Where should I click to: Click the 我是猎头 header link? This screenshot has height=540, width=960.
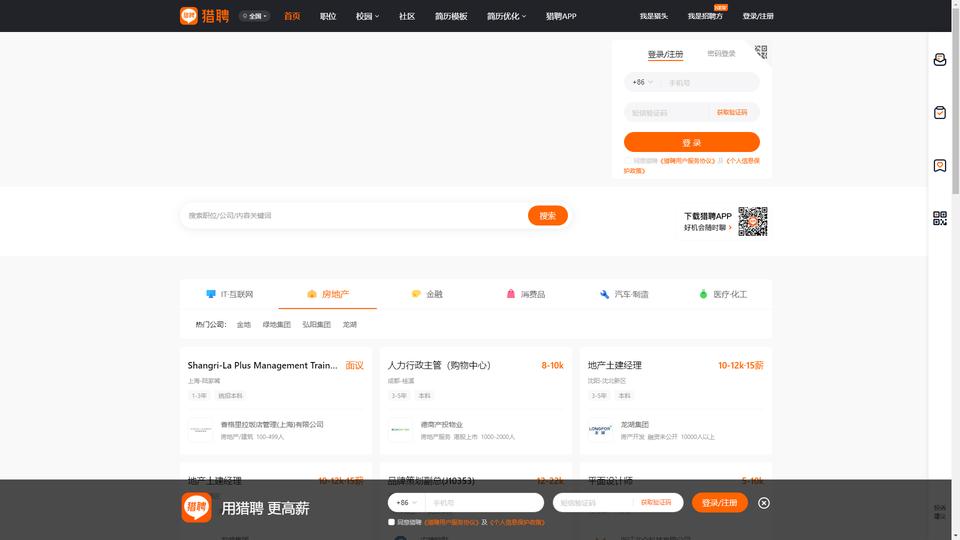click(x=654, y=16)
